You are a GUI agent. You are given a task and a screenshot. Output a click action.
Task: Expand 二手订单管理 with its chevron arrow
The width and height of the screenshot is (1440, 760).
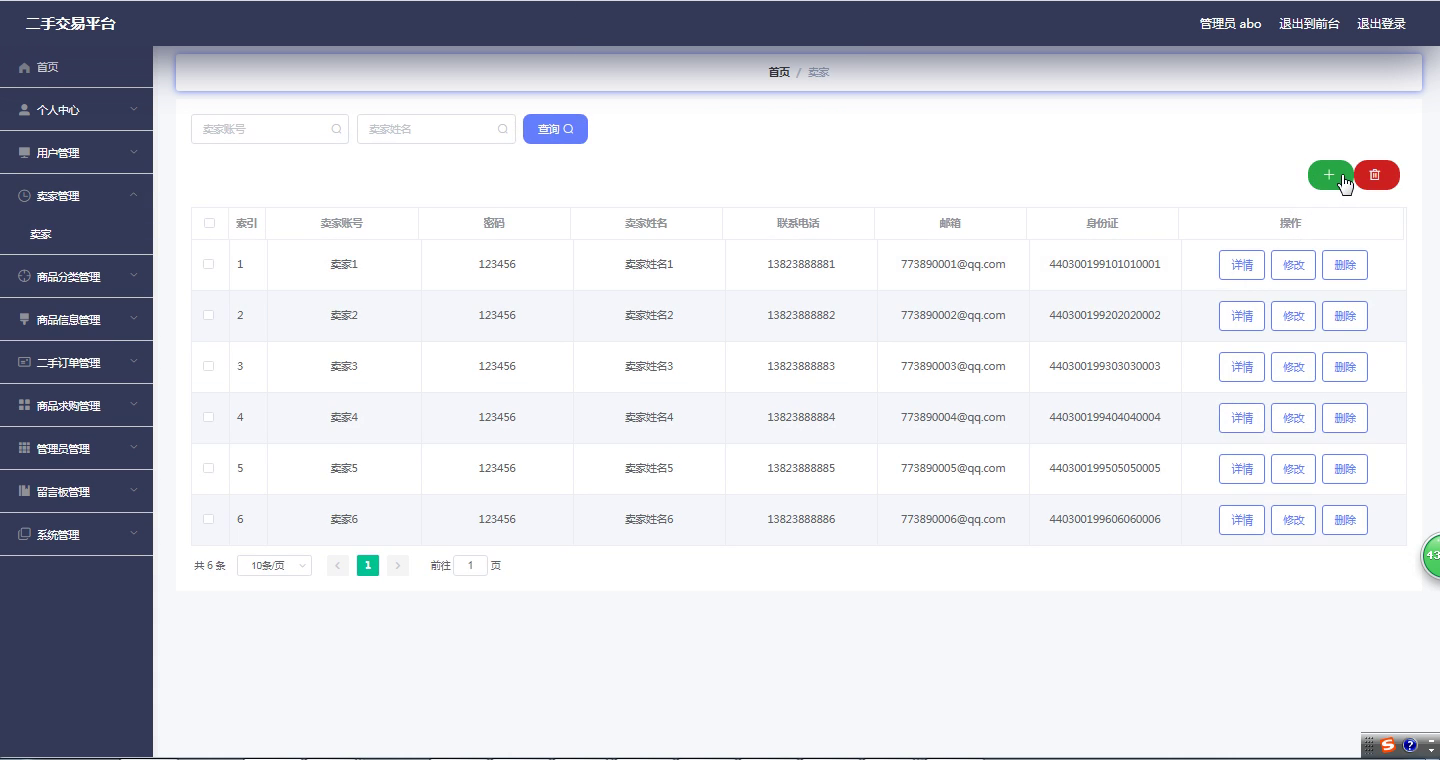pos(134,362)
